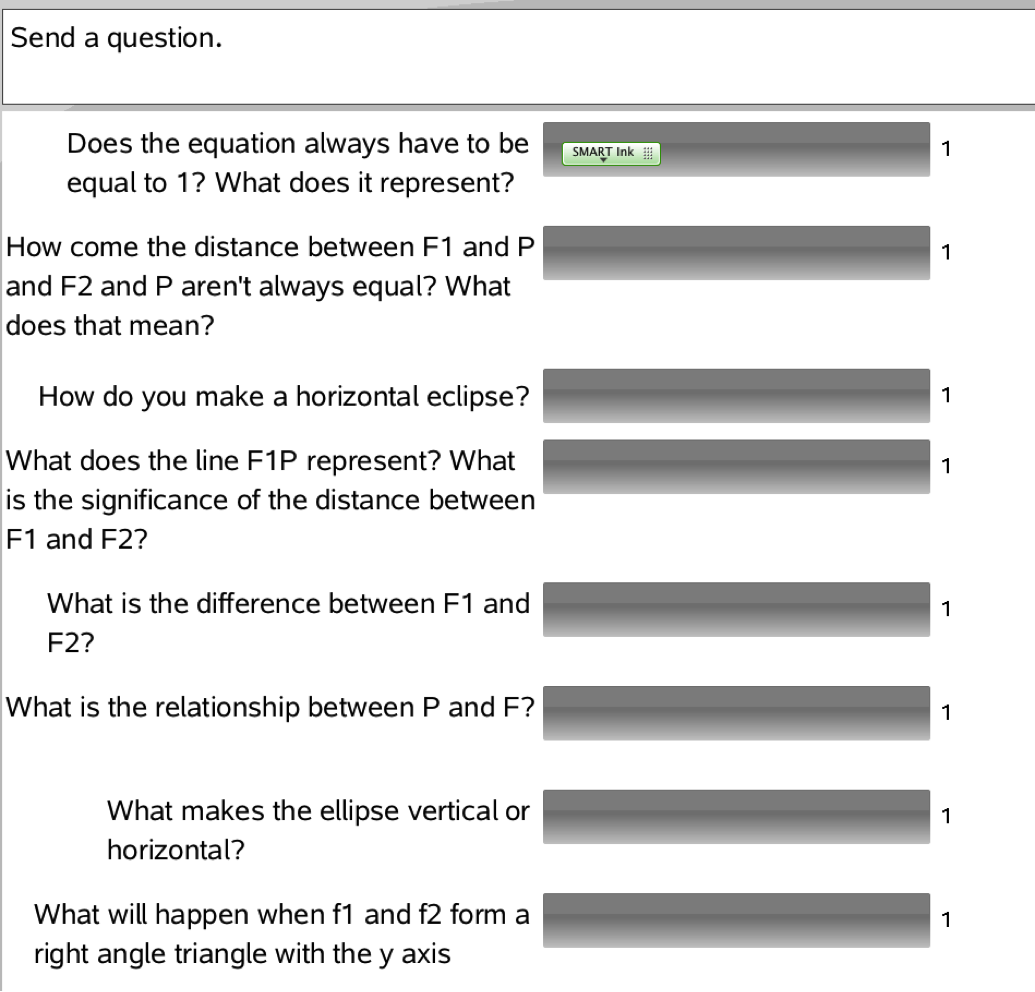This screenshot has height=992, width=1035.
Task: Select "What is the difference between F1 and F2?"
Action: point(288,623)
